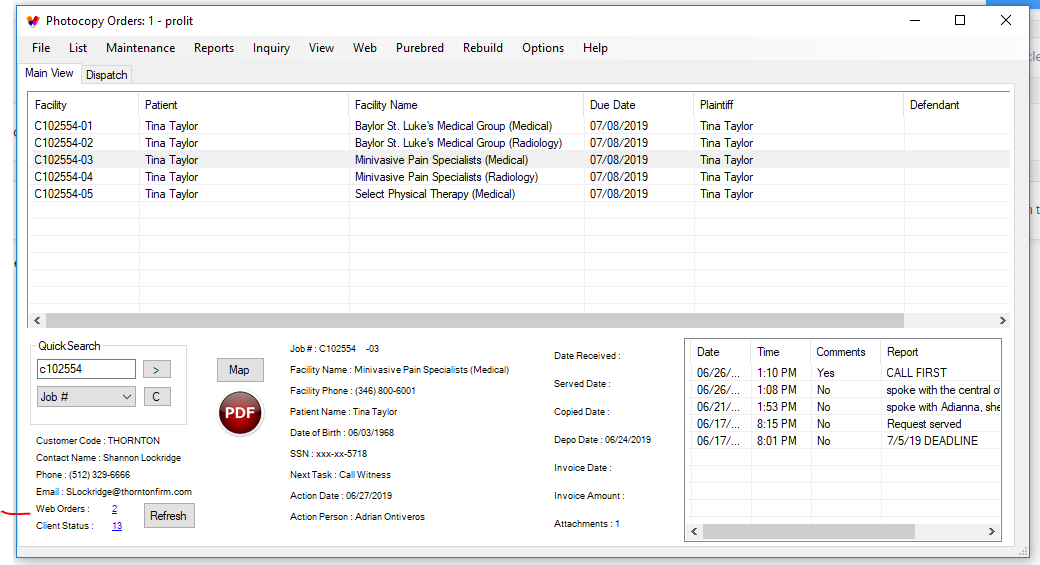The image size is (1040, 565).
Task: Open the Options menu
Action: pos(543,48)
